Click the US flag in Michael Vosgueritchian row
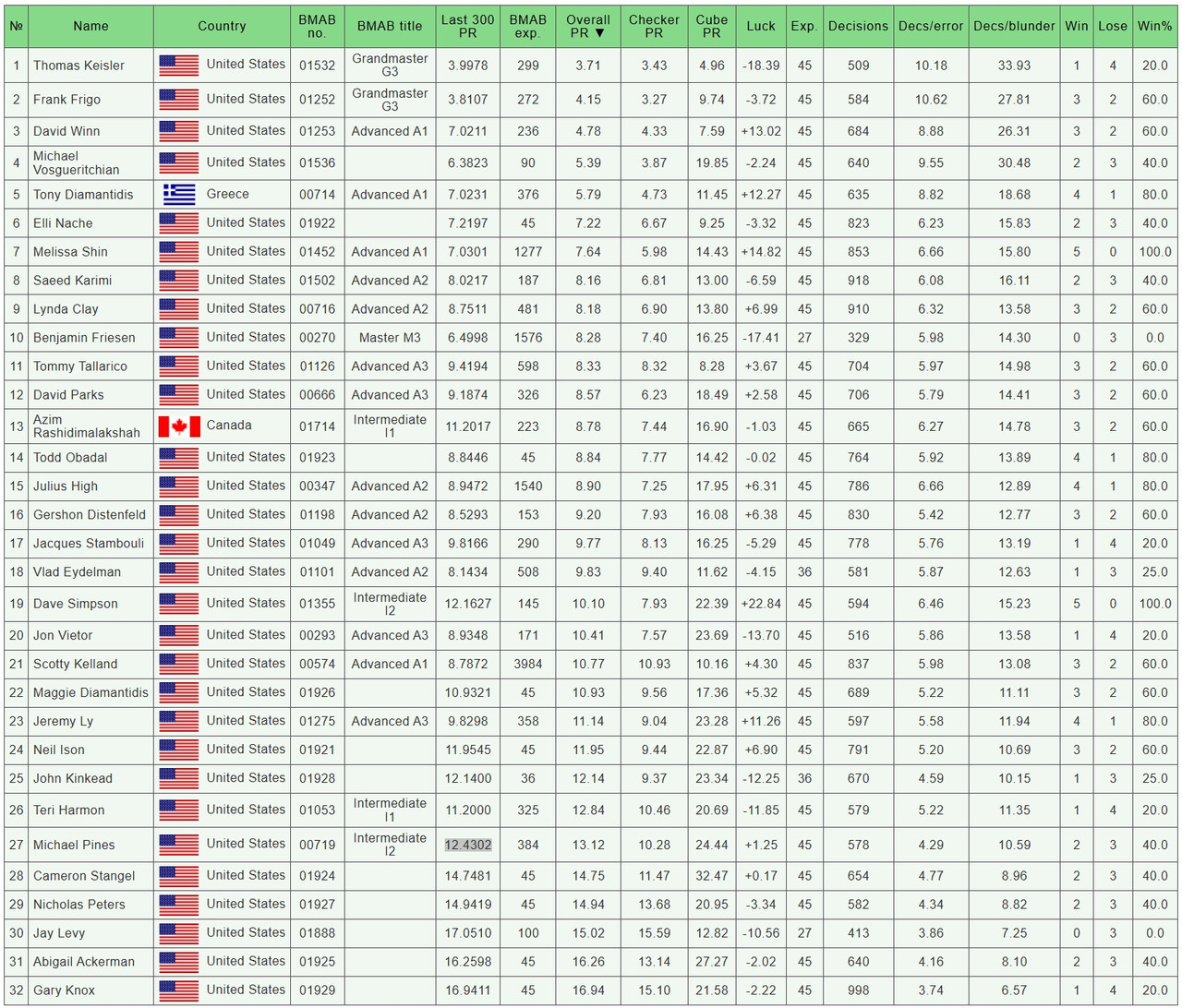Viewport: 1182px width, 1008px height. [x=179, y=162]
